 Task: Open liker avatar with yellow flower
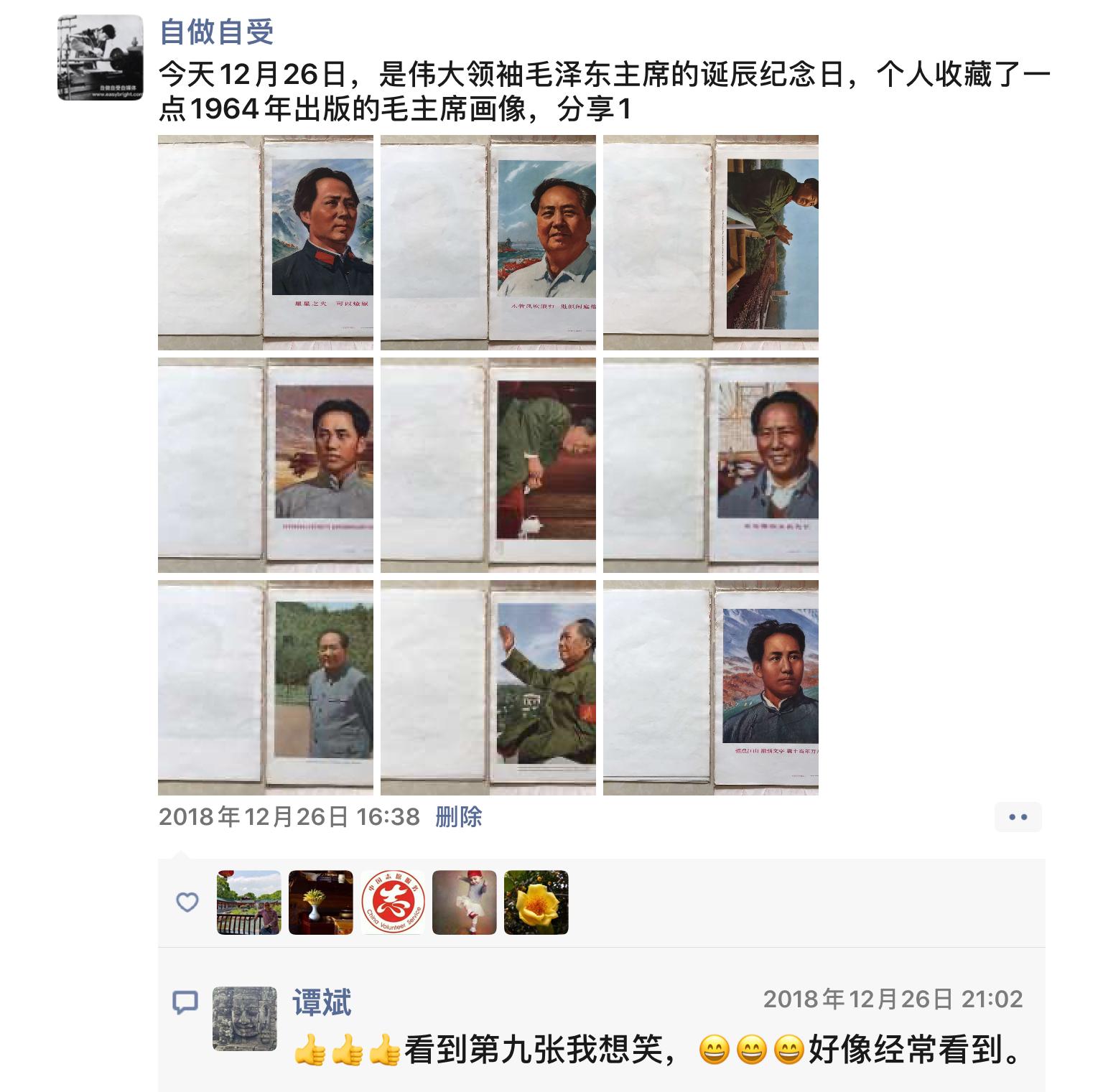click(536, 902)
